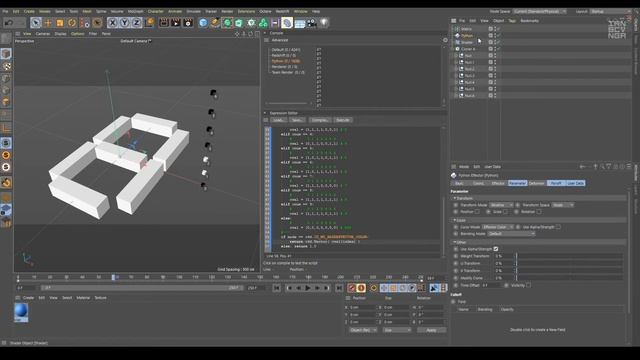The image size is (640, 360).
Task: Activate the Move tool
Action: tap(48, 23)
